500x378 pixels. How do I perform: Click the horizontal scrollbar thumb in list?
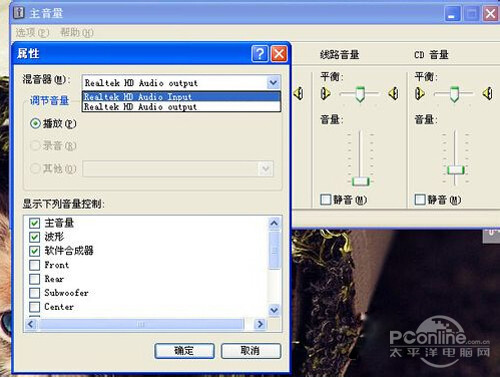pos(141,324)
